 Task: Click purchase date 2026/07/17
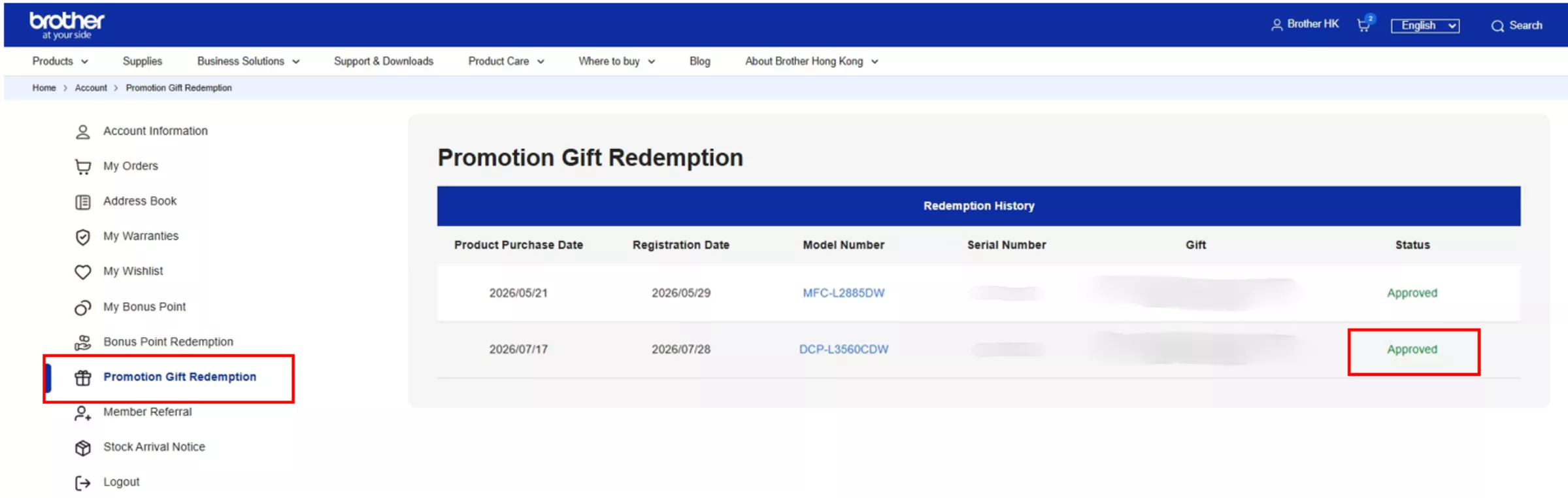pyautogui.click(x=518, y=349)
